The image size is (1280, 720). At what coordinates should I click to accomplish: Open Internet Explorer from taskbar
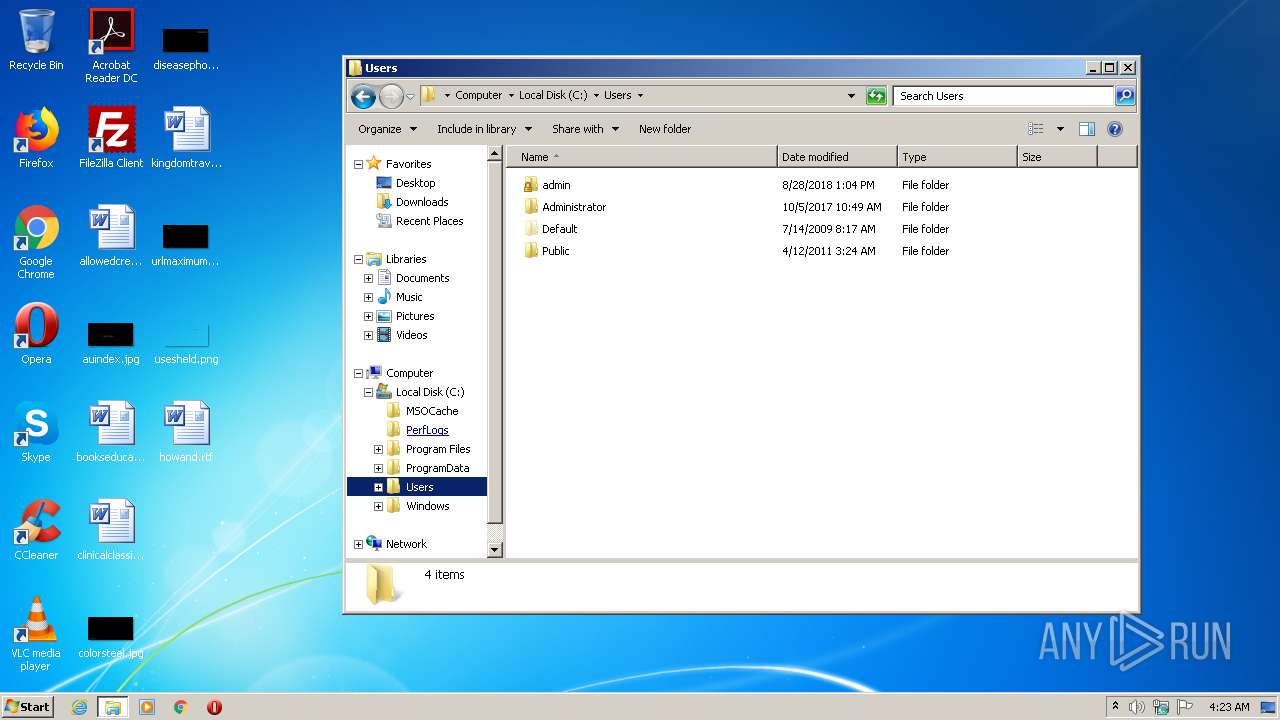(x=80, y=707)
